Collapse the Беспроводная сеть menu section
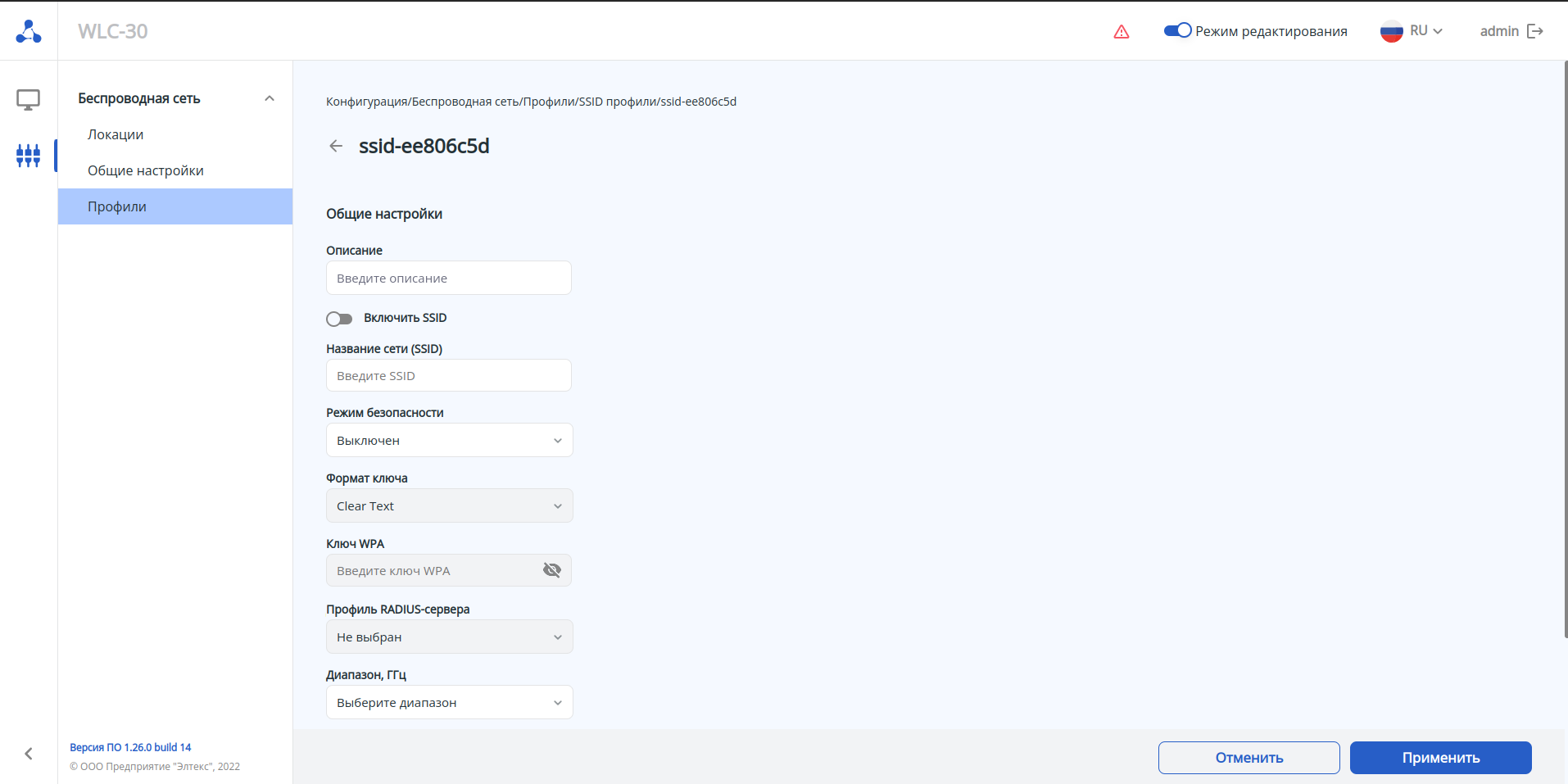1568x784 pixels. (269, 98)
